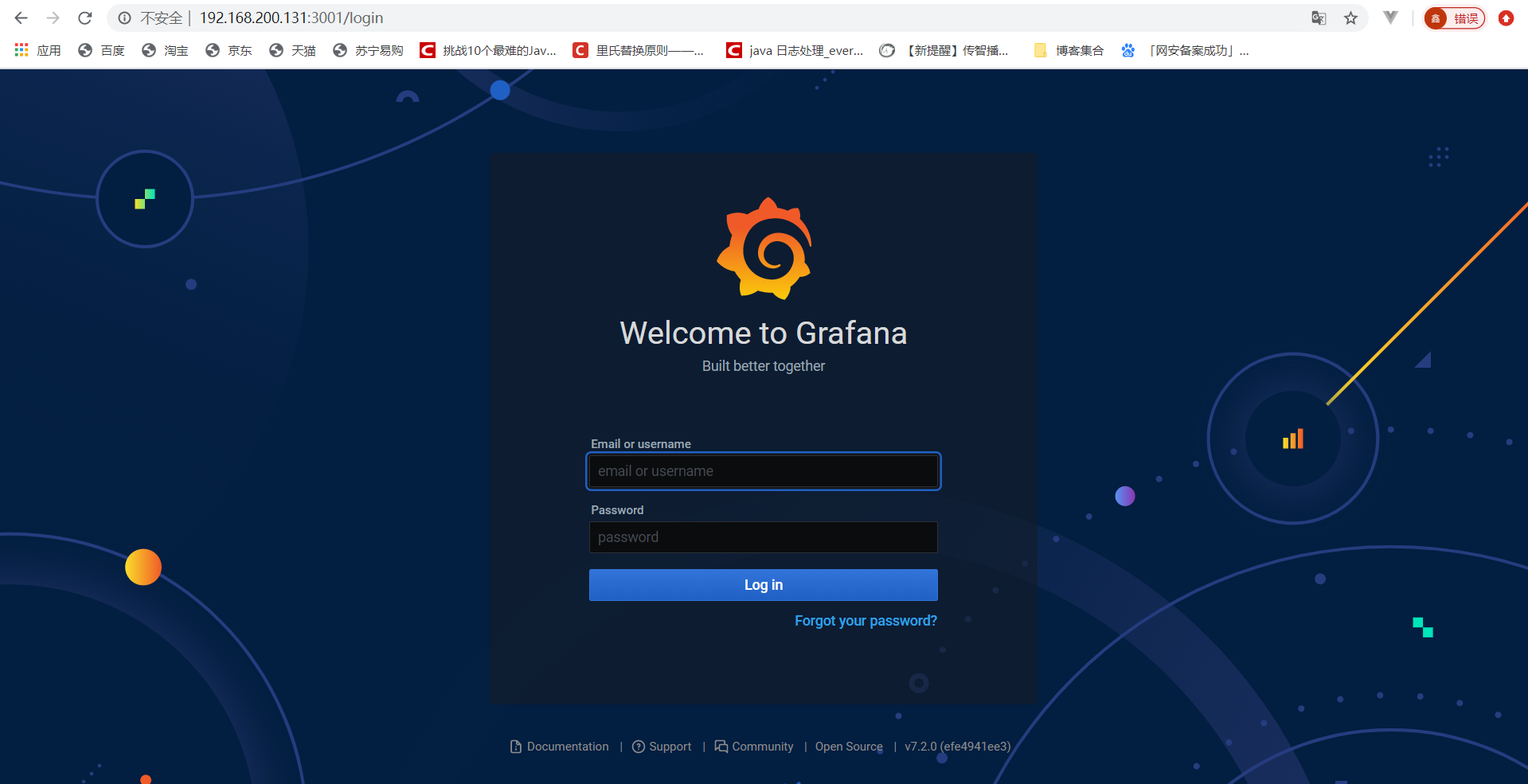Image resolution: width=1528 pixels, height=784 pixels.
Task: Click the address bar URL
Action: pos(291,18)
